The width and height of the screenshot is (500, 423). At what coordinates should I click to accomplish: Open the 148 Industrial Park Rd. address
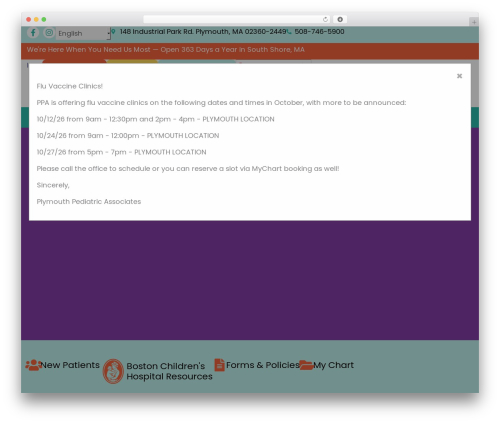click(203, 32)
